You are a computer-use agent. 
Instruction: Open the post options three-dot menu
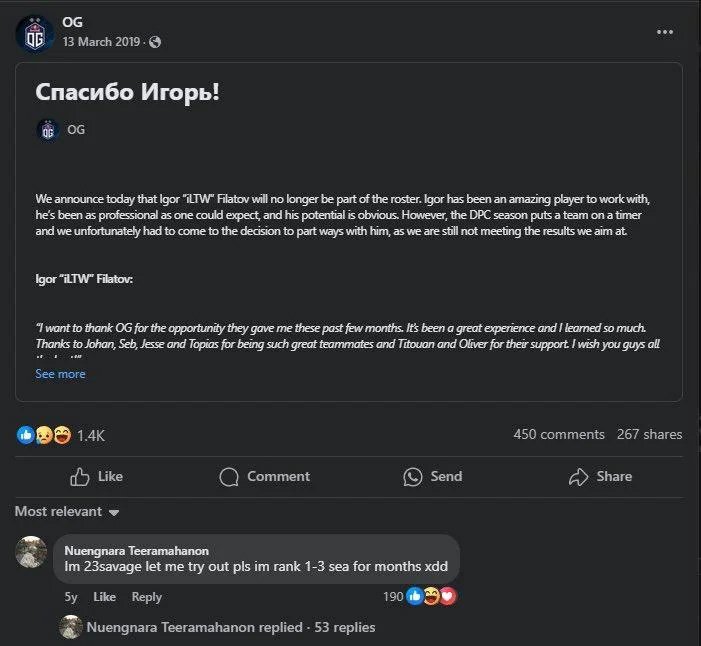coord(665,32)
